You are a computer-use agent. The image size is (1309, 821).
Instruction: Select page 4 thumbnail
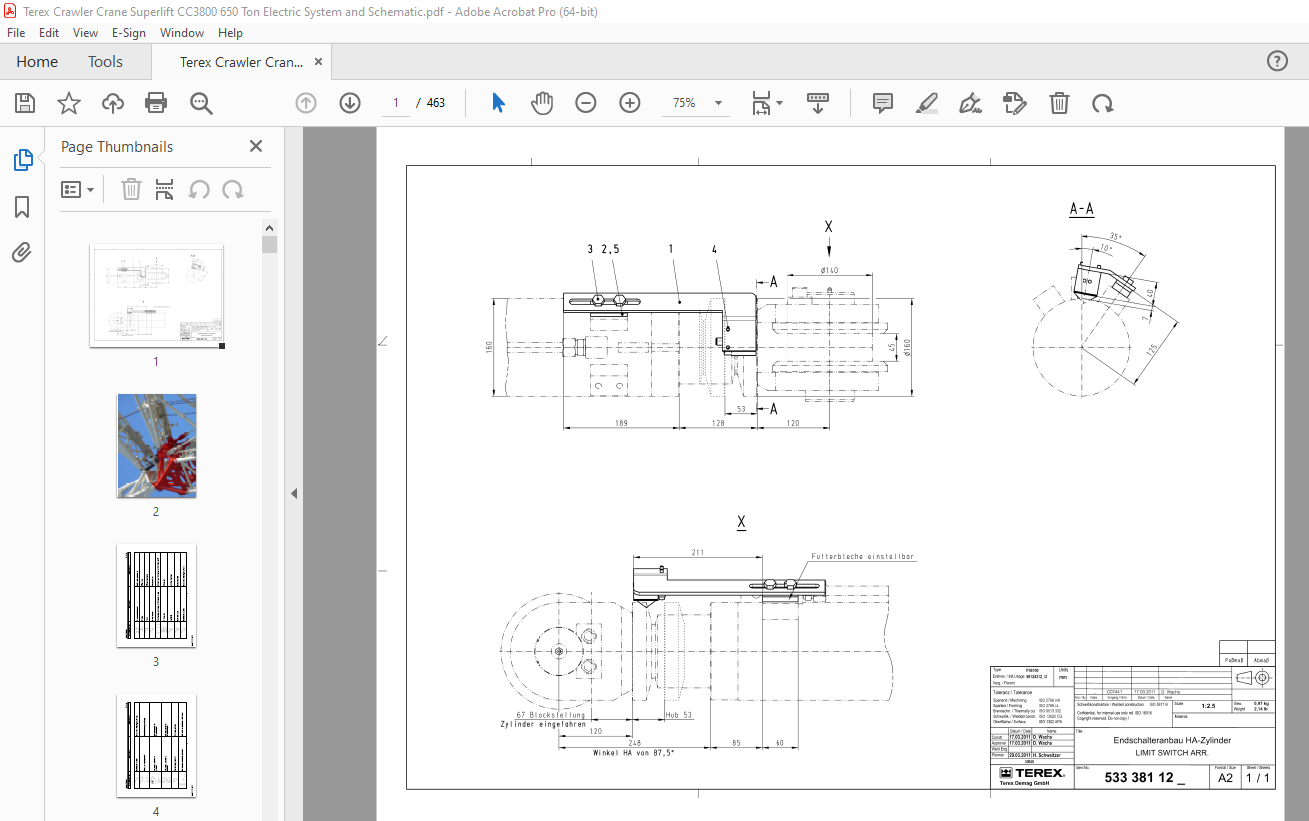156,746
